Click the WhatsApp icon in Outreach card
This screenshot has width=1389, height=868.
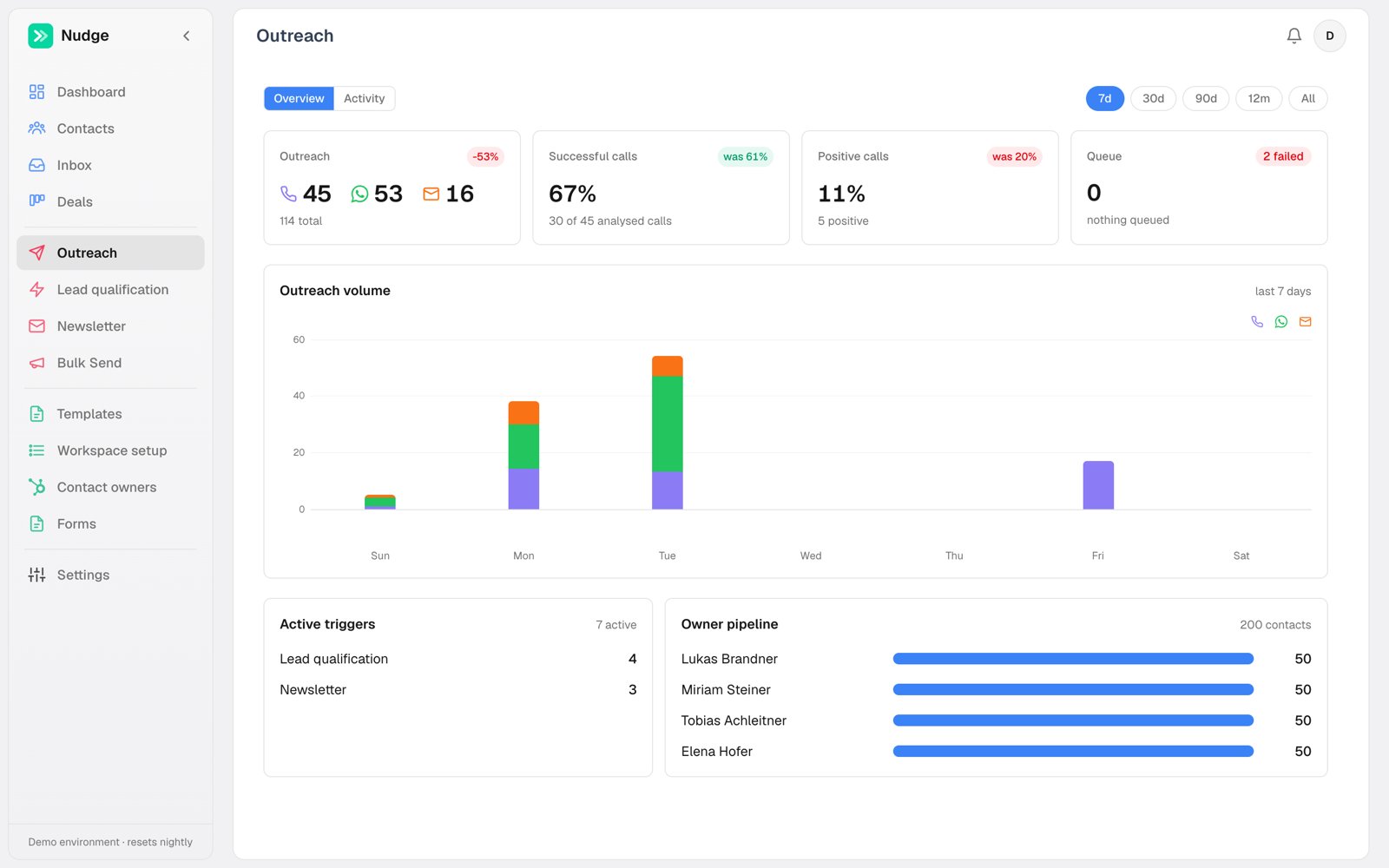click(x=359, y=194)
